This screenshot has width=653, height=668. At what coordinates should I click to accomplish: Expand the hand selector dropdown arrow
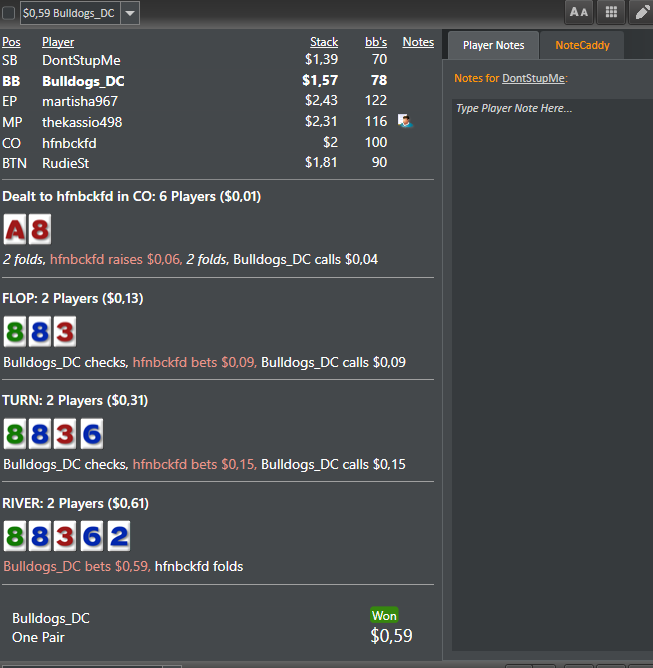click(130, 13)
